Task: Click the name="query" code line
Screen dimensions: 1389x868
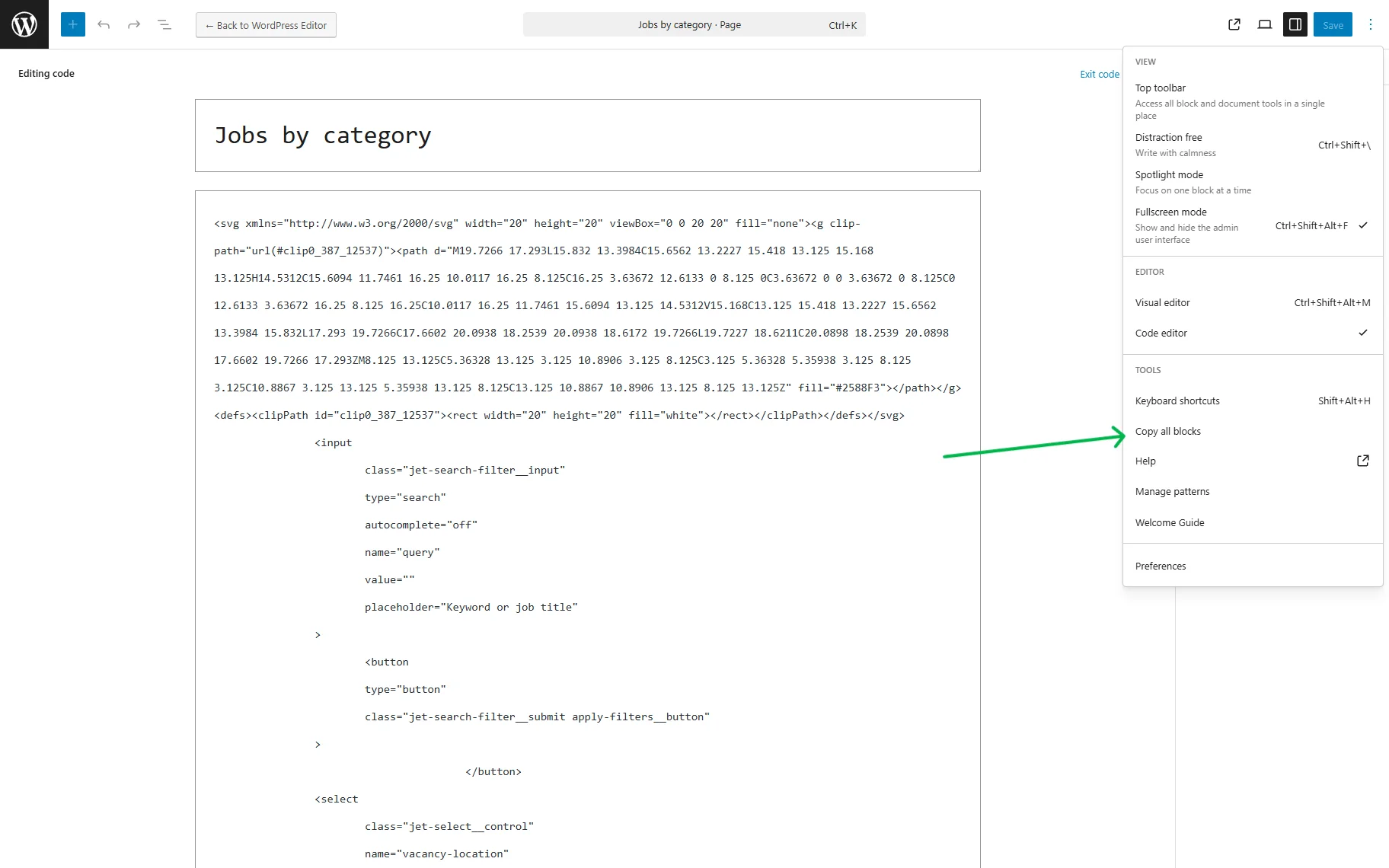Action: [x=402, y=552]
